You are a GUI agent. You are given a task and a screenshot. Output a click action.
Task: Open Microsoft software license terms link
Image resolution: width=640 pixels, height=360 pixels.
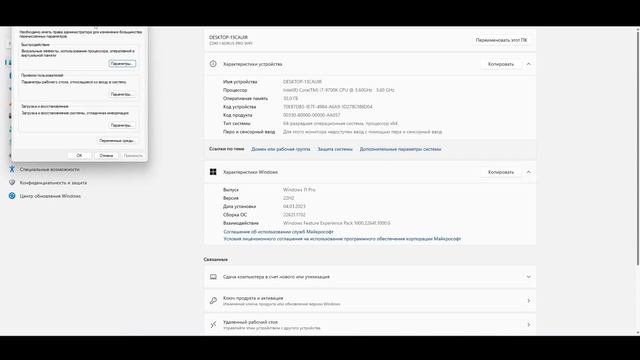click(342, 239)
